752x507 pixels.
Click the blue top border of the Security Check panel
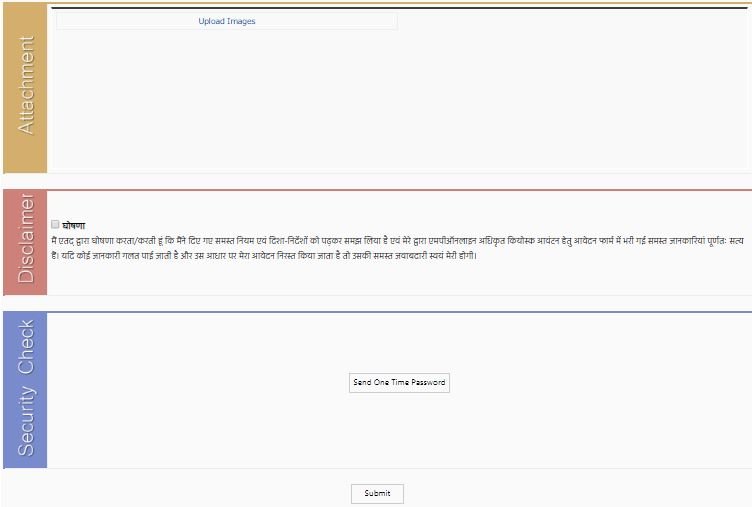[x=399, y=312]
